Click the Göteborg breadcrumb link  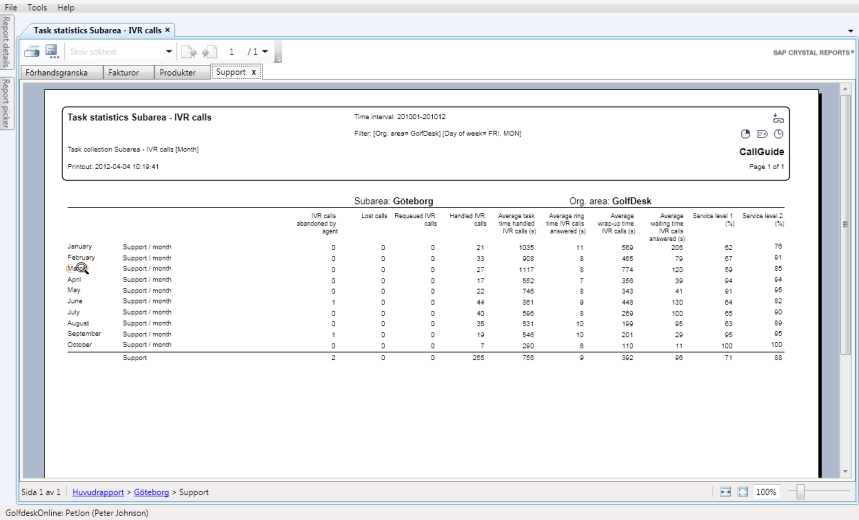151,492
